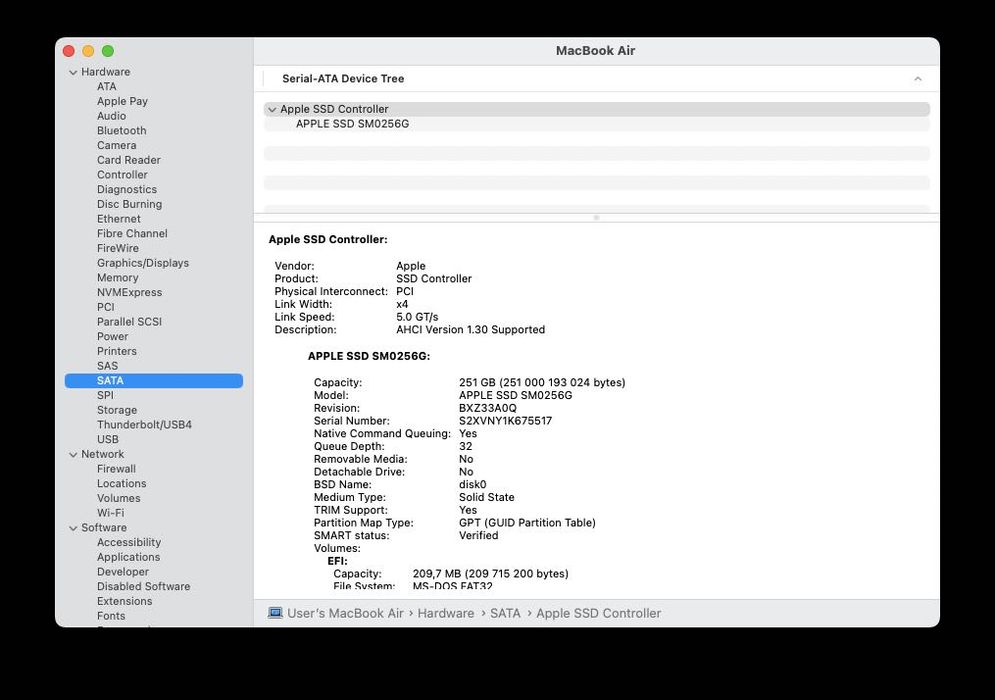995x700 pixels.
Task: Click BSD Name disk0 value
Action: coord(472,484)
